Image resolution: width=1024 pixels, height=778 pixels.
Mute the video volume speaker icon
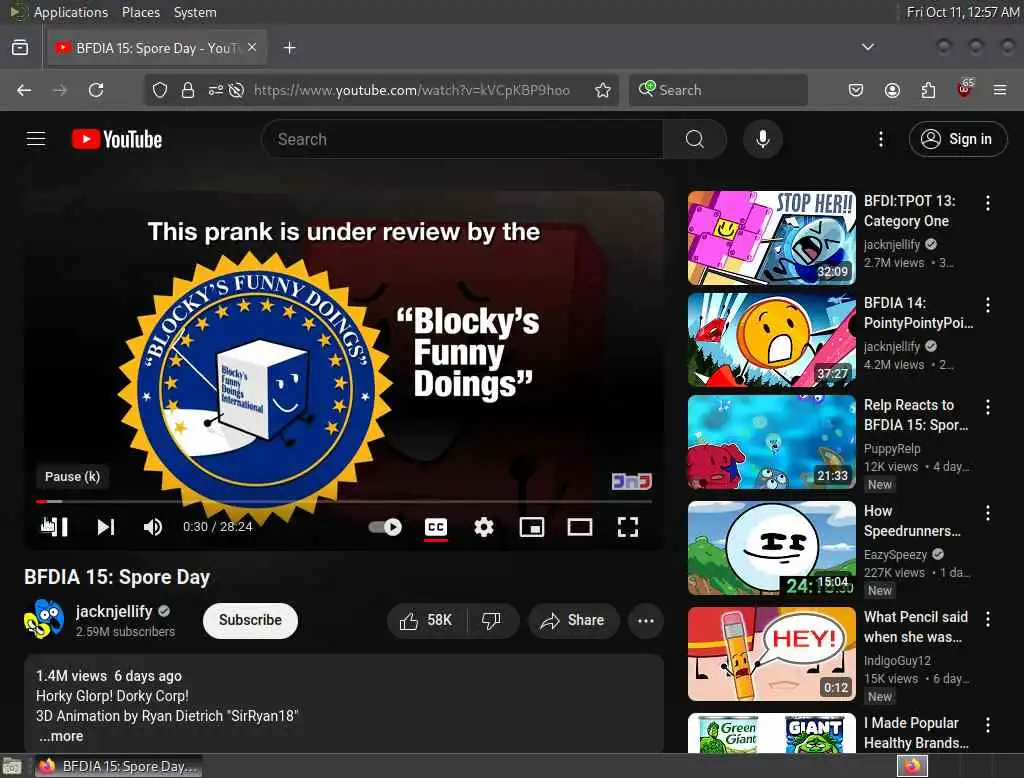tap(153, 527)
